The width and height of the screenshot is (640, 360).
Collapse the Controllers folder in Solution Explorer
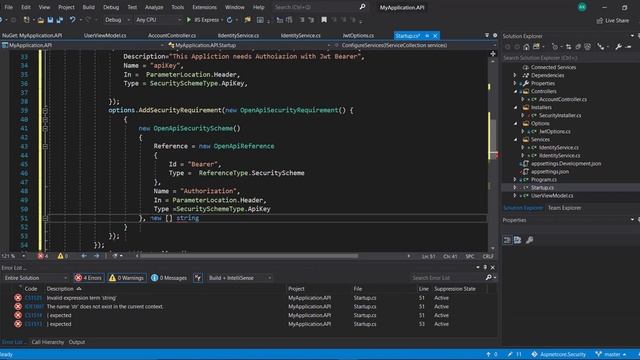pyautogui.click(x=515, y=91)
